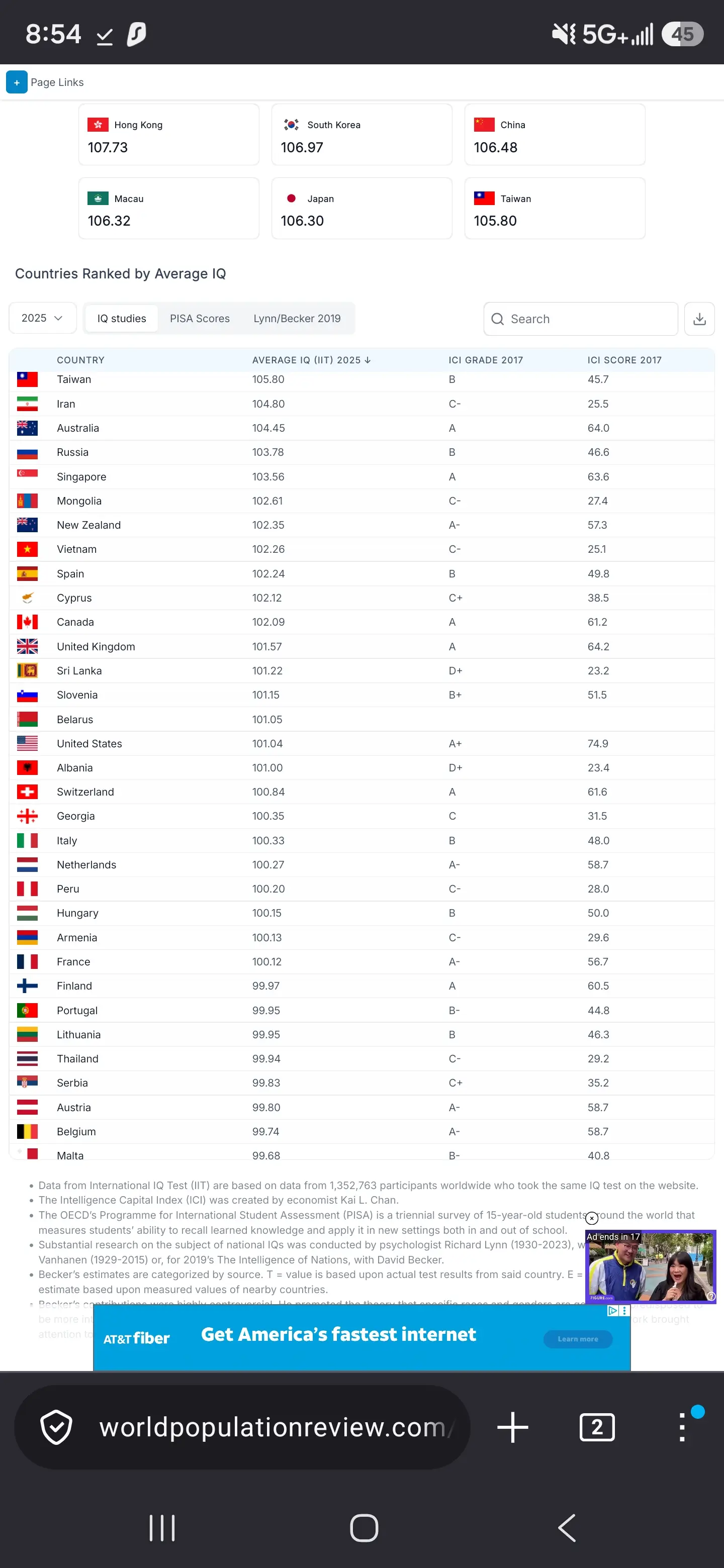Viewport: 724px width, 1568px height.
Task: Open AdChoices options on banner ad
Action: click(618, 1311)
